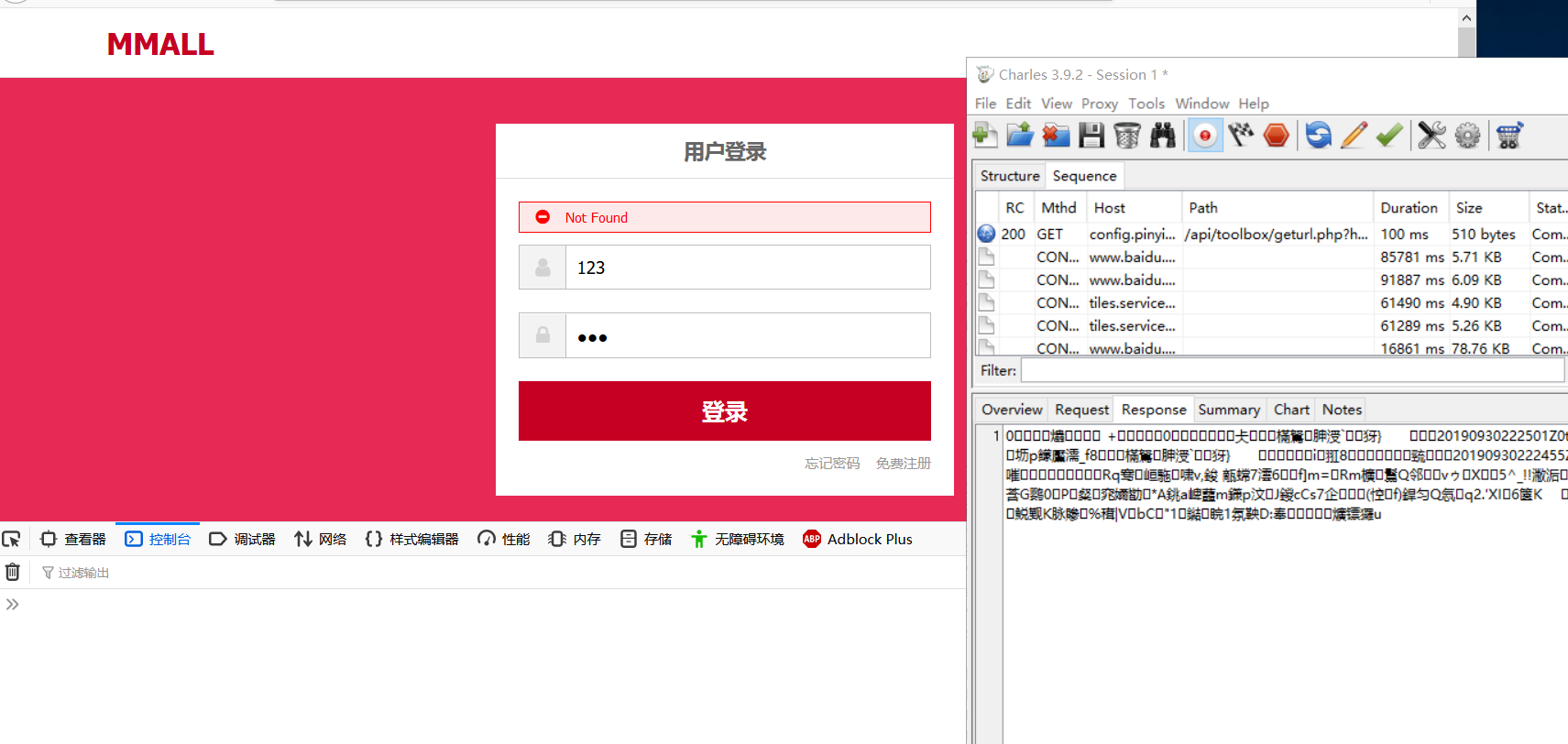Select the Response tab

click(x=1154, y=410)
